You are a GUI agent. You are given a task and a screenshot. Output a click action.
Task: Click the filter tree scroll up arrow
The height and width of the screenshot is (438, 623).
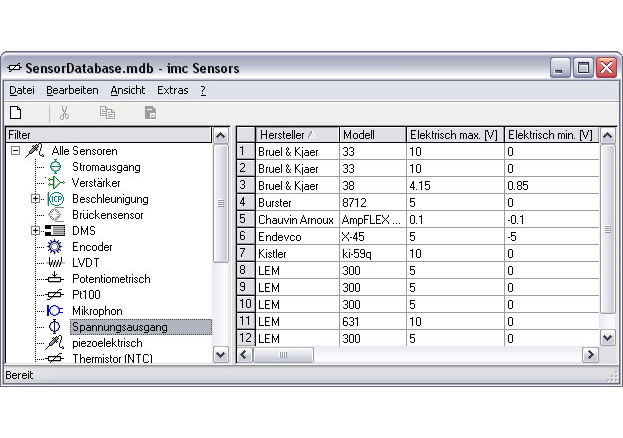(221, 136)
